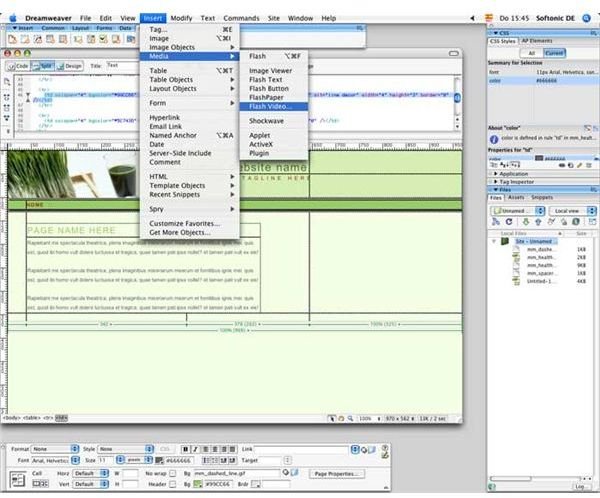
Task: Click the refresh icon in Files panel
Action: click(509, 222)
